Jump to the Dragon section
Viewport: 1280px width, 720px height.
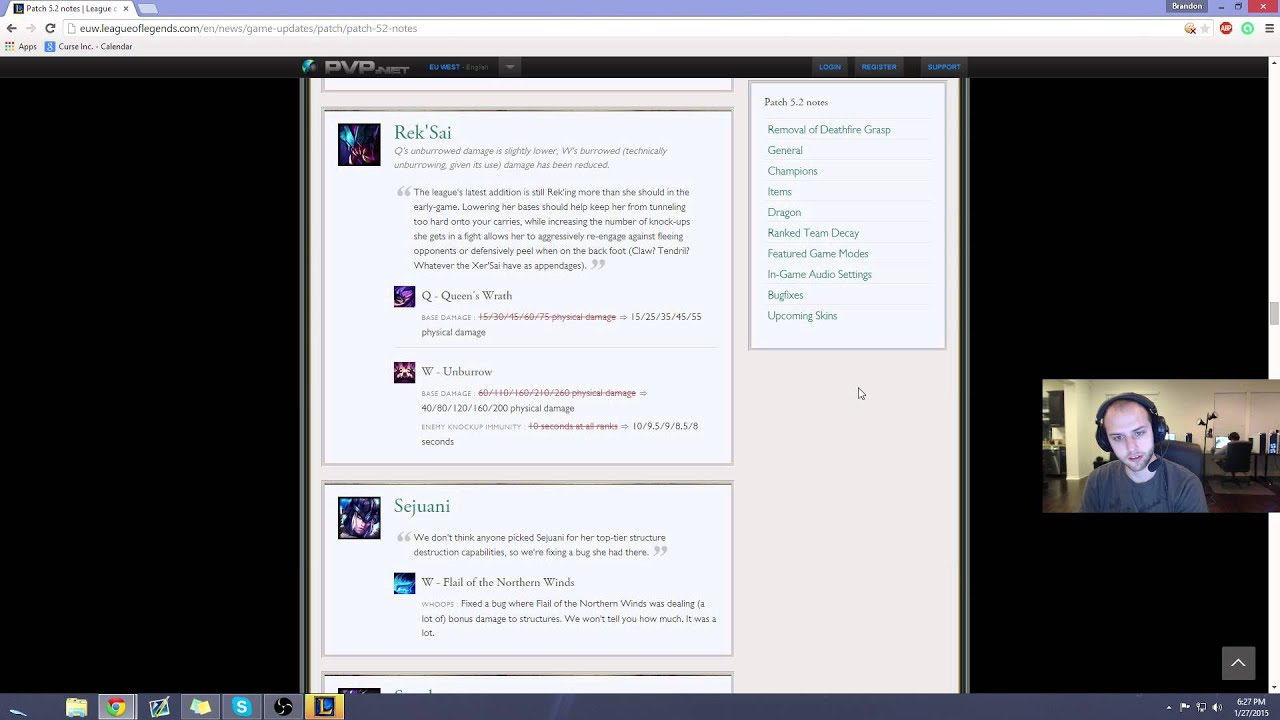point(784,213)
